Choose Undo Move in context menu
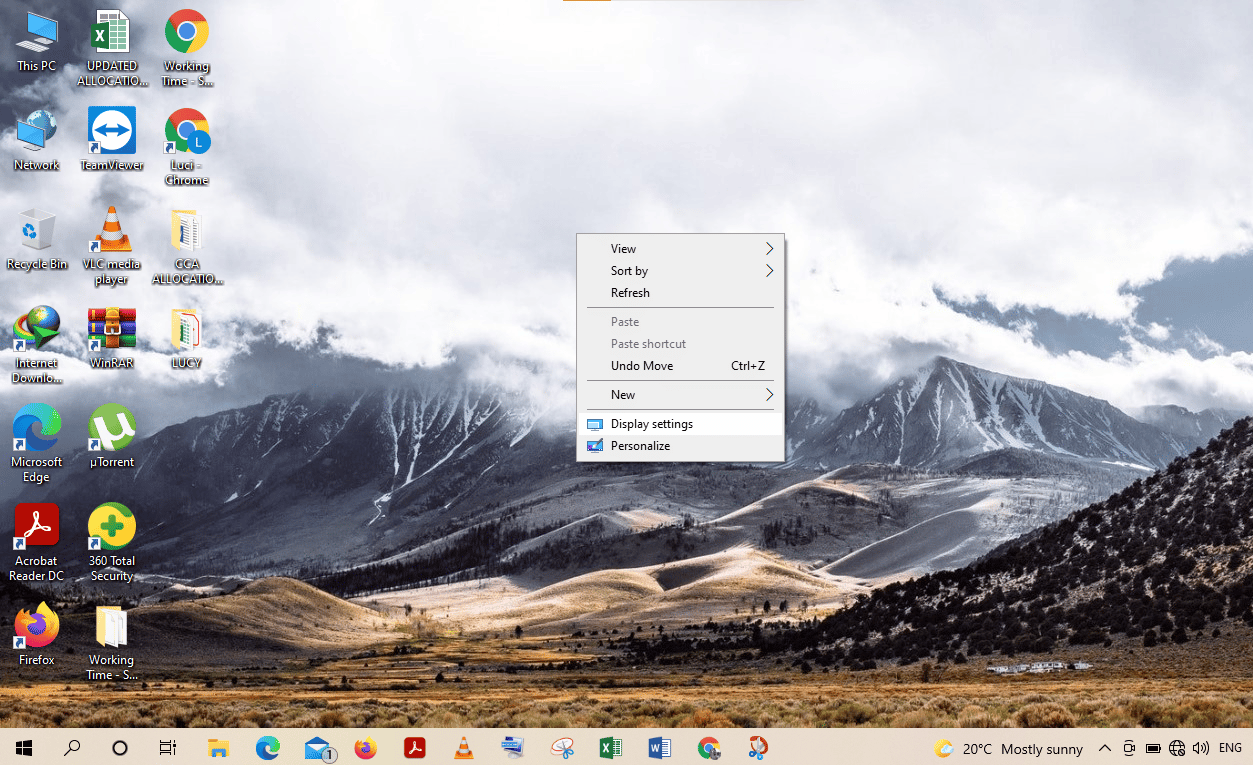Image resolution: width=1253 pixels, height=765 pixels. (680, 366)
